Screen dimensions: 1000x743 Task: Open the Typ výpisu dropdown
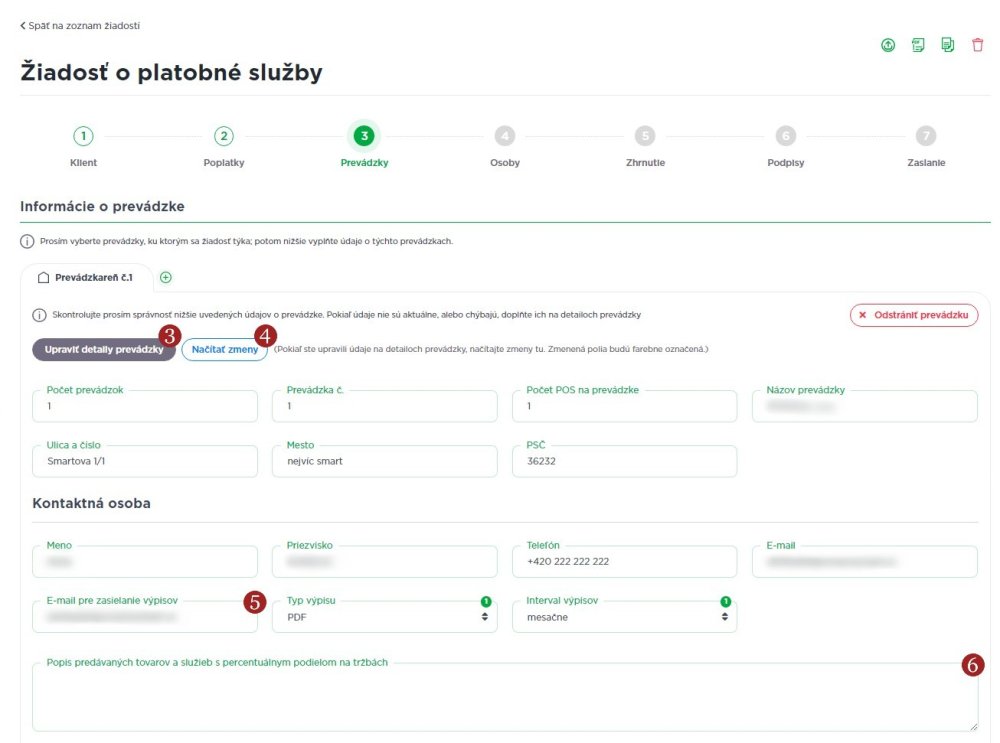tap(384, 617)
